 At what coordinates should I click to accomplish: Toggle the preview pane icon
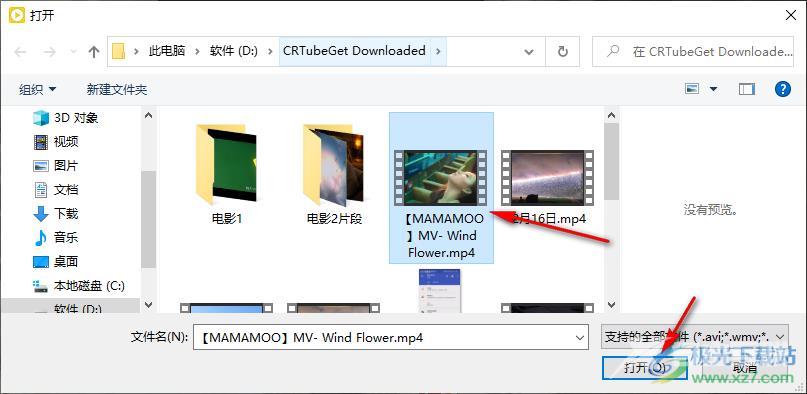(x=746, y=89)
